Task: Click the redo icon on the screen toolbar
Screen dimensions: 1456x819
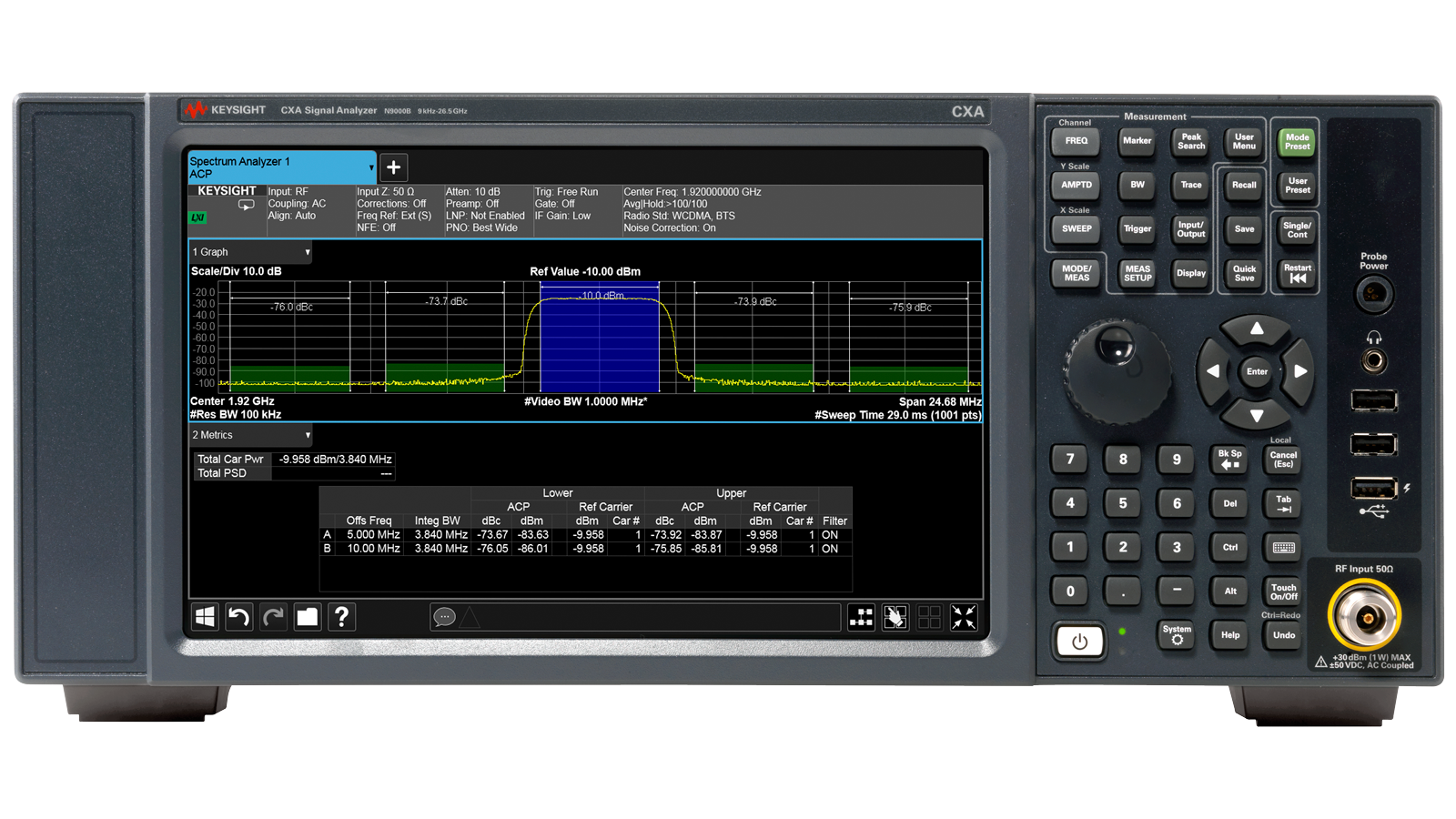Action: tap(273, 617)
